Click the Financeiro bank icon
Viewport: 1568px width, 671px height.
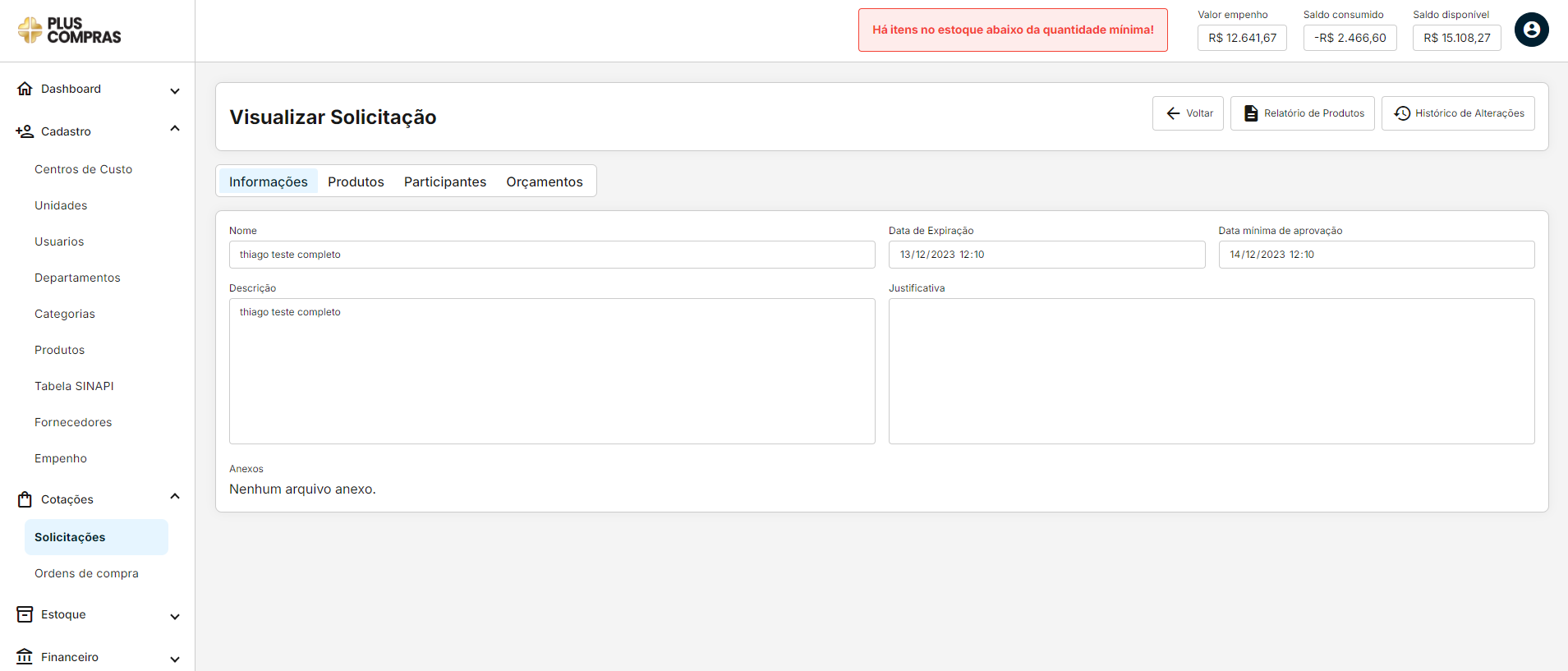pyautogui.click(x=25, y=657)
